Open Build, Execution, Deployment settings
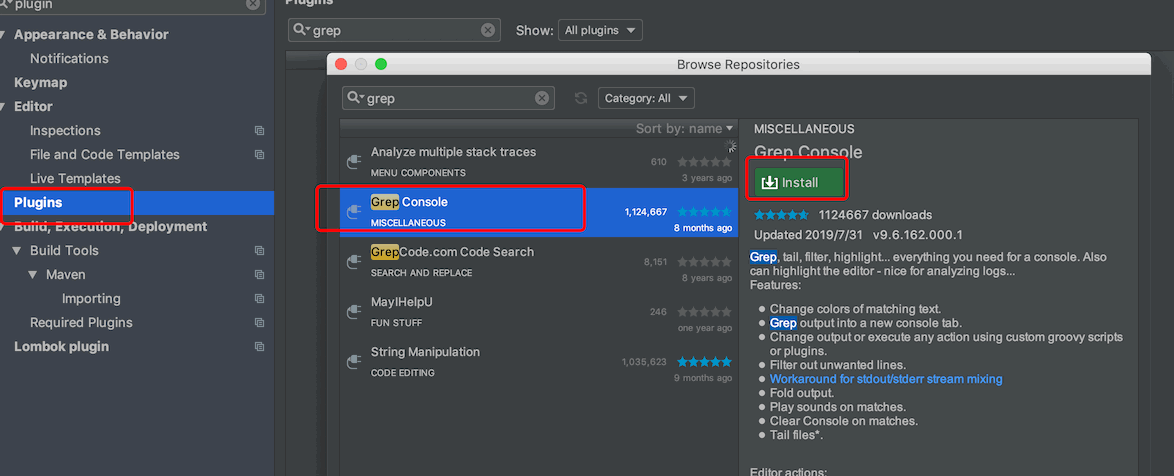 pyautogui.click(x=111, y=227)
